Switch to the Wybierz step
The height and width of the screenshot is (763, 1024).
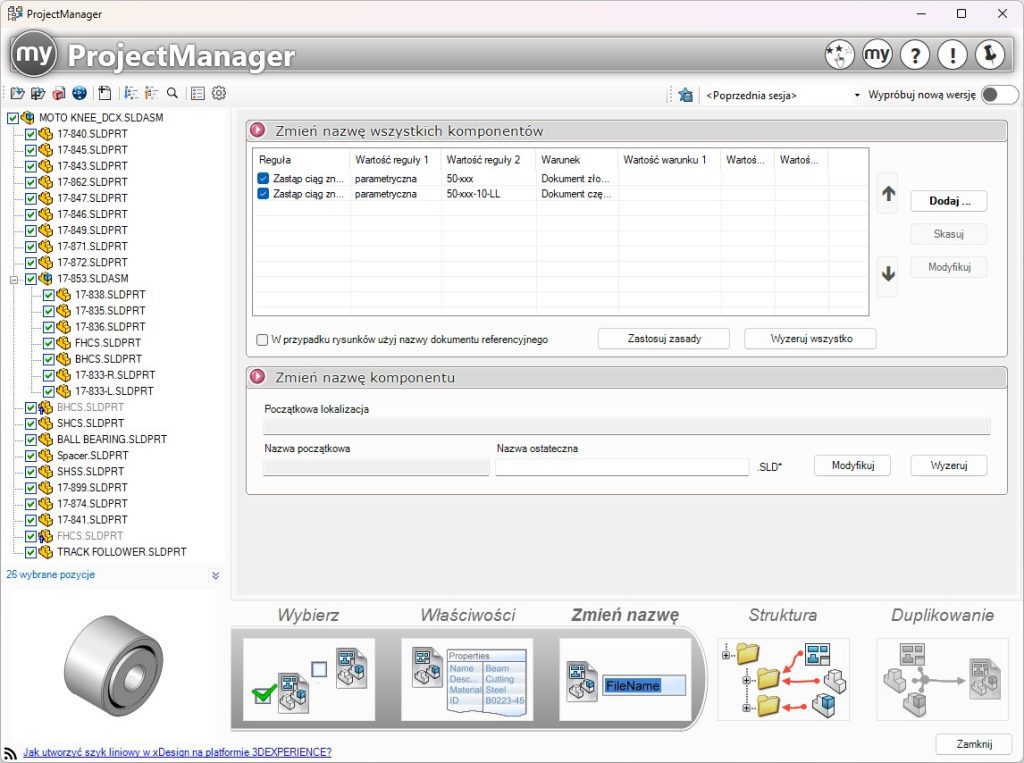[x=309, y=679]
